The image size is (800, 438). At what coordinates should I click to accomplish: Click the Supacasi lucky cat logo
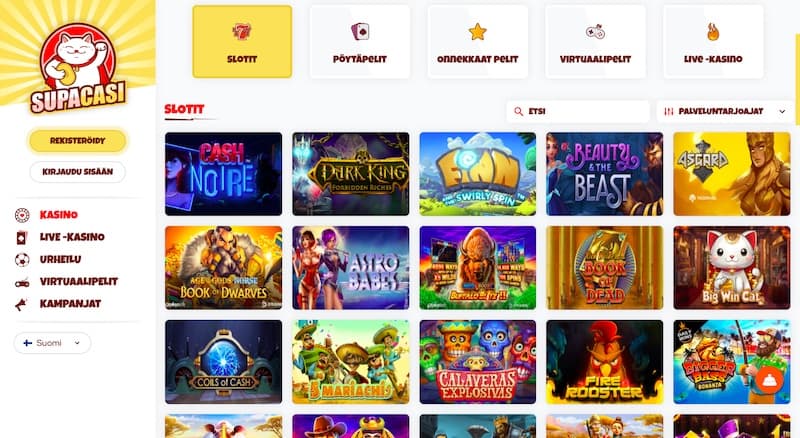[78, 67]
